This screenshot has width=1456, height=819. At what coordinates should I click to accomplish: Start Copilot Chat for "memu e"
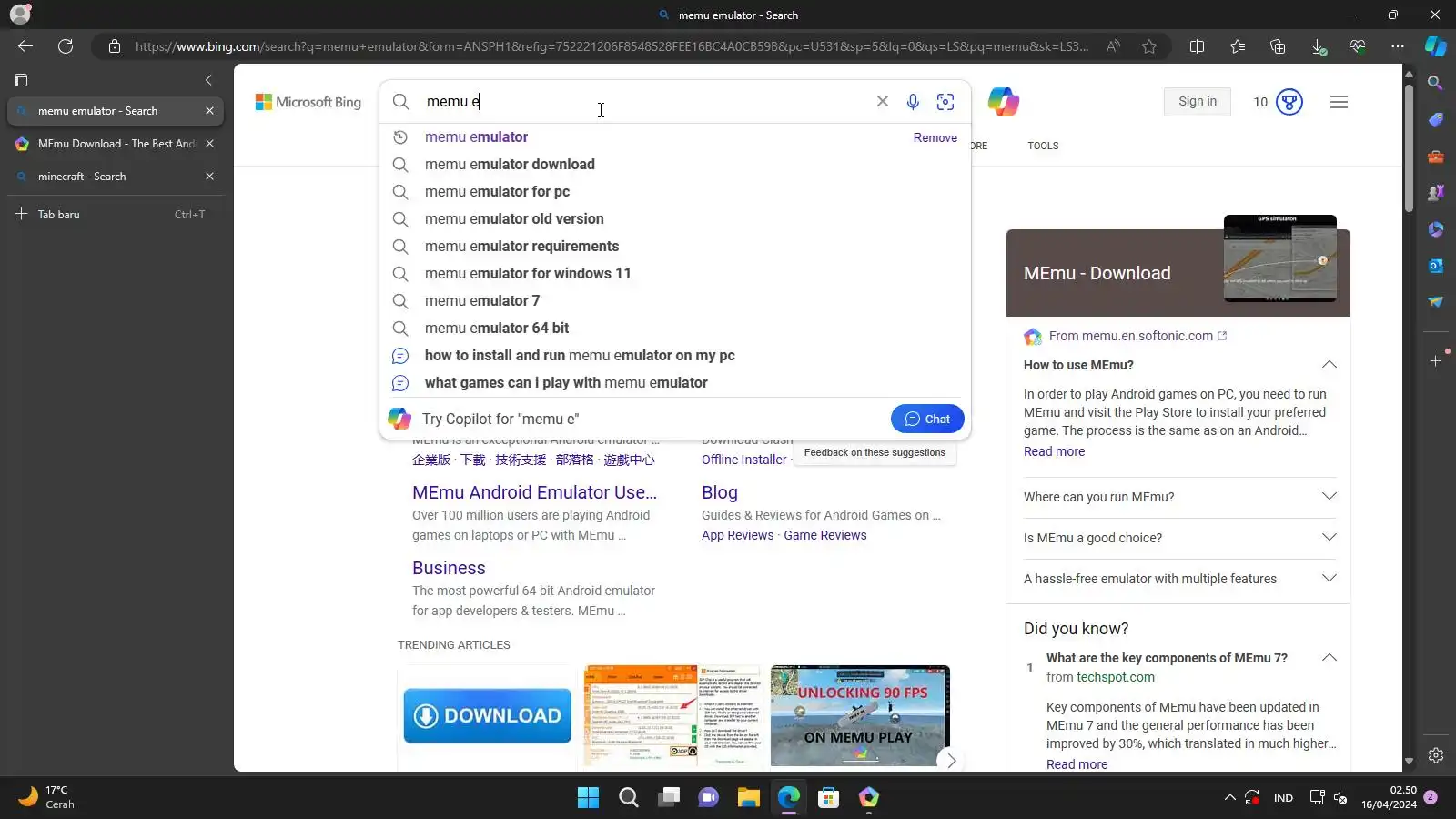(x=927, y=419)
